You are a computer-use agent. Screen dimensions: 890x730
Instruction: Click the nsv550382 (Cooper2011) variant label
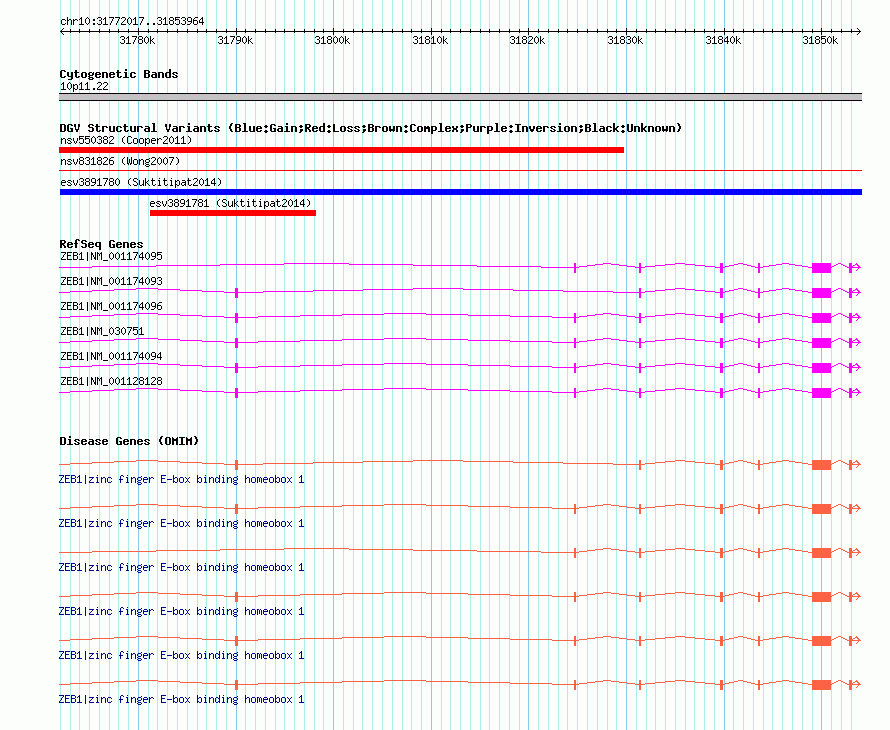coord(126,140)
